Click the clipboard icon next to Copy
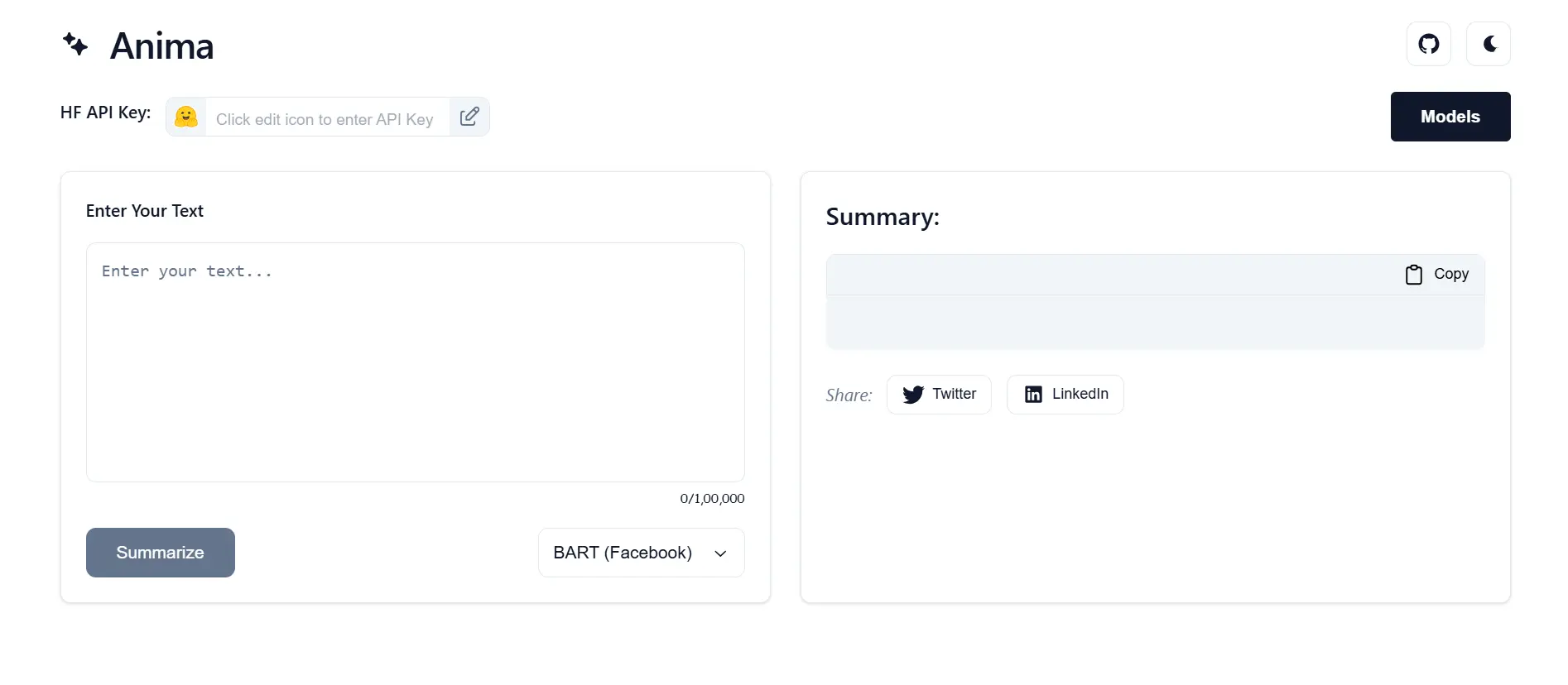The height and width of the screenshot is (685, 1568). click(1415, 274)
